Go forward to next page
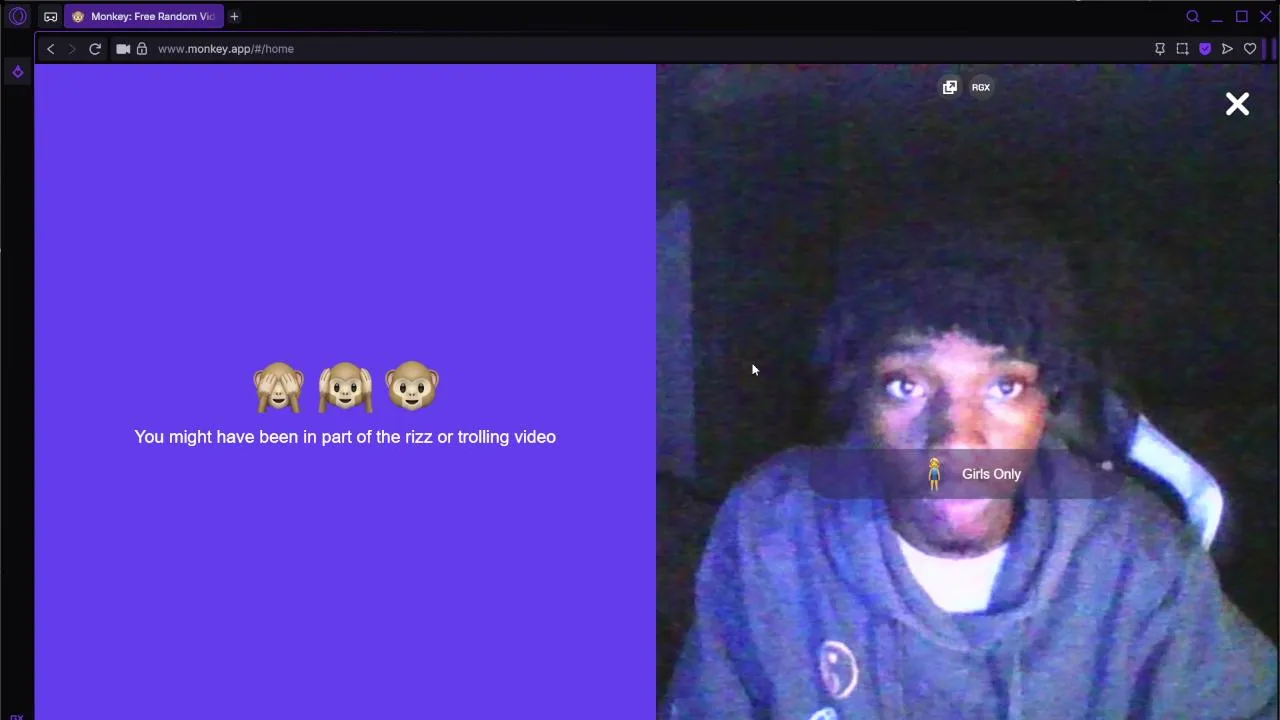Screen dimensions: 1280x720 point(72,48)
